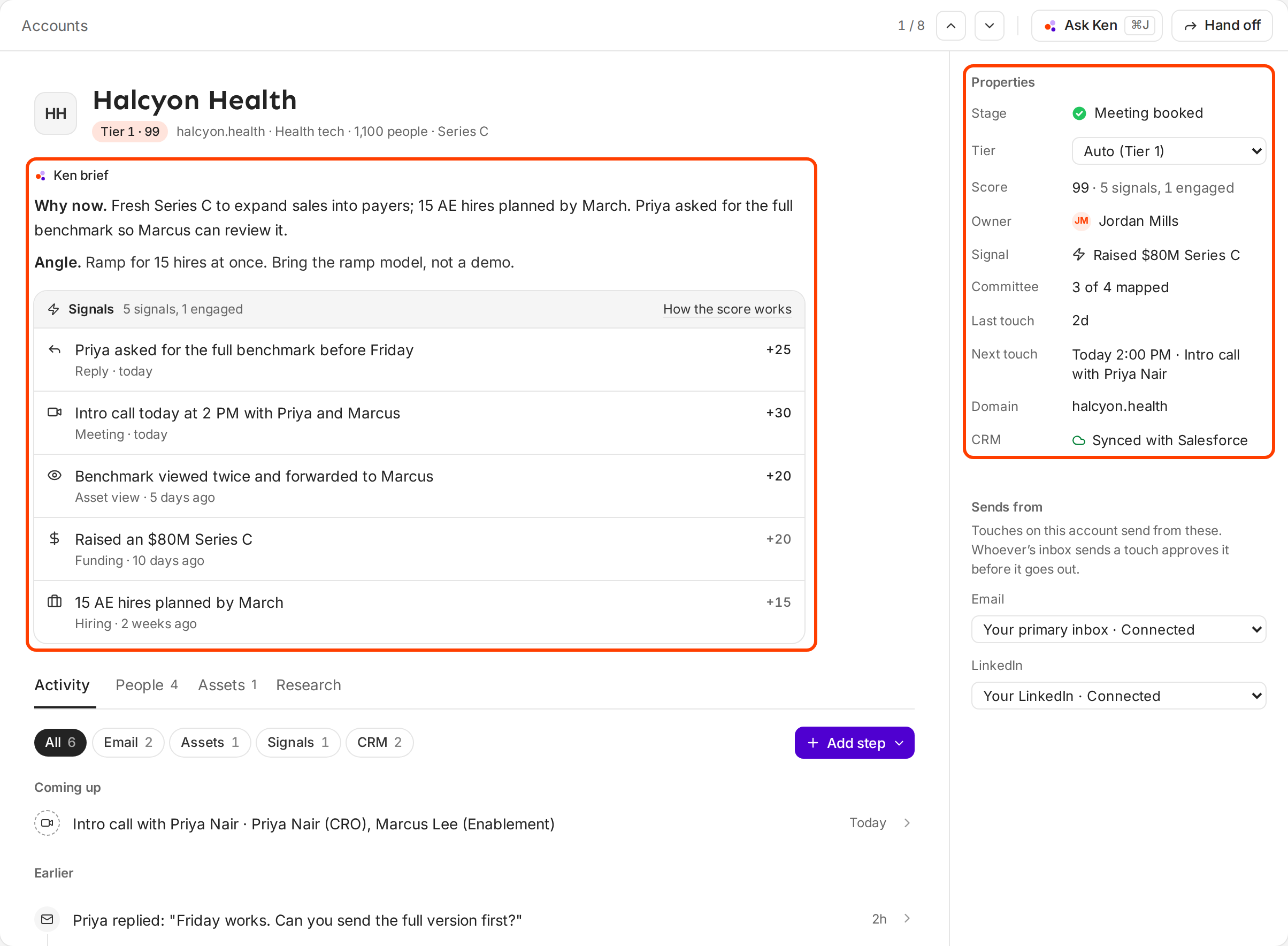Click the Tier 1 · 99 badge
1288x946 pixels.
coord(130,132)
